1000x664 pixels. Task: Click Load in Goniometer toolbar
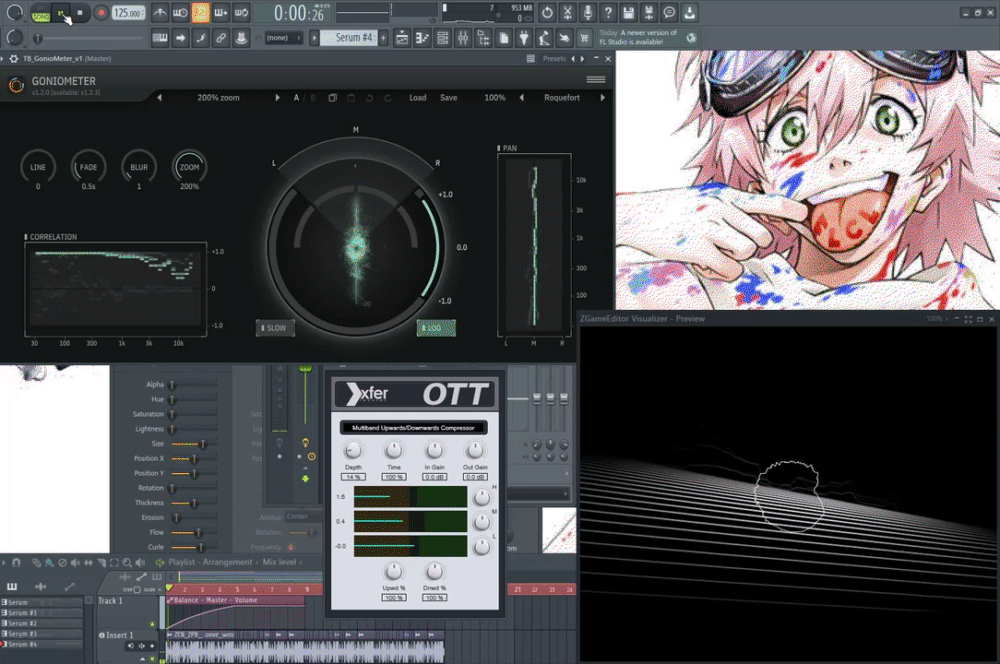418,98
